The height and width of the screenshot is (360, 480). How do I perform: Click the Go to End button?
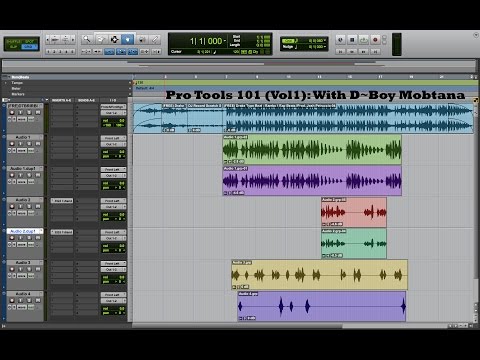tap(375, 51)
